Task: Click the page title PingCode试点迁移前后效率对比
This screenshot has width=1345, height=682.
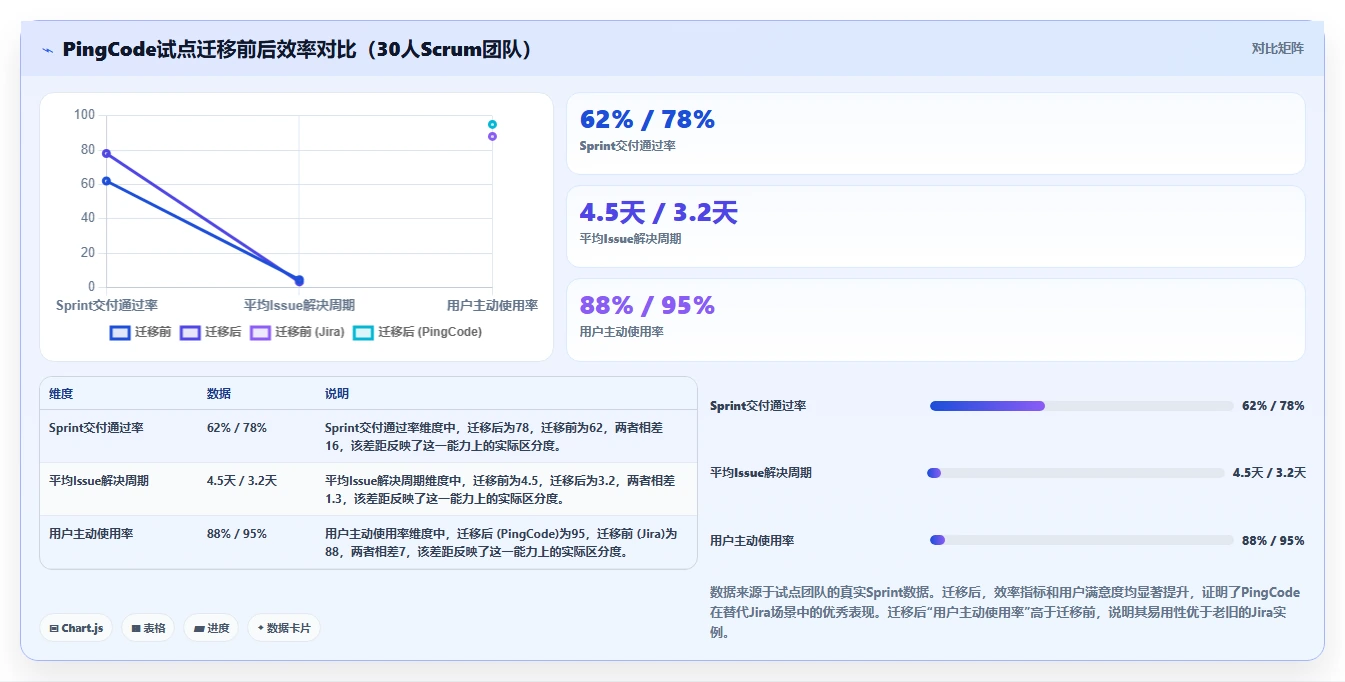Action: [x=298, y=49]
